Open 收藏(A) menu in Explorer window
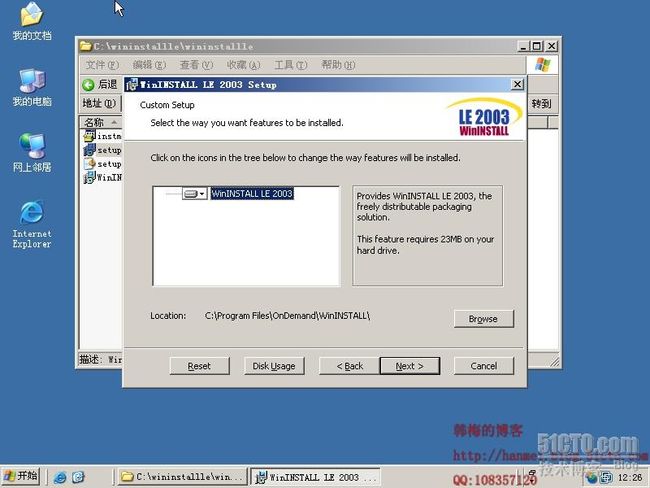The height and width of the screenshot is (488, 650). point(243,65)
